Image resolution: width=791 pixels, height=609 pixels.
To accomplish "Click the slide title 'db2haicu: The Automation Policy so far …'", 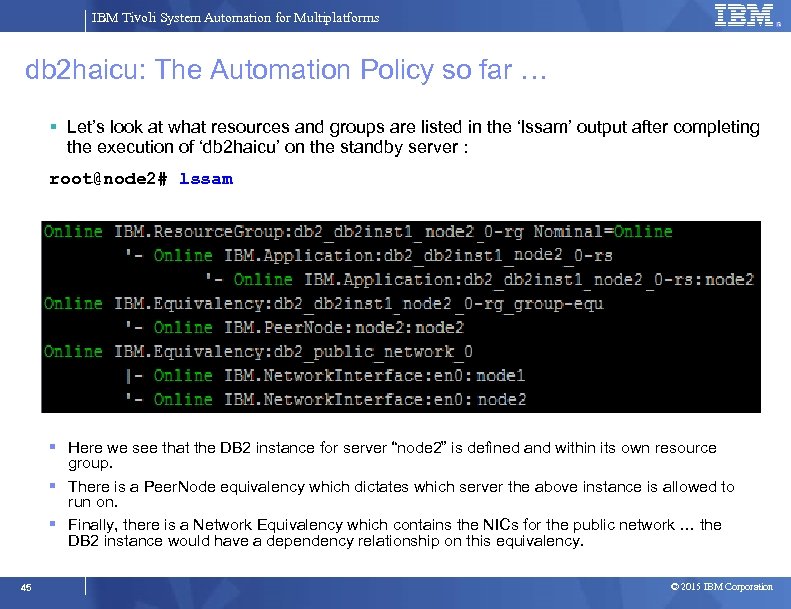I will [x=286, y=70].
